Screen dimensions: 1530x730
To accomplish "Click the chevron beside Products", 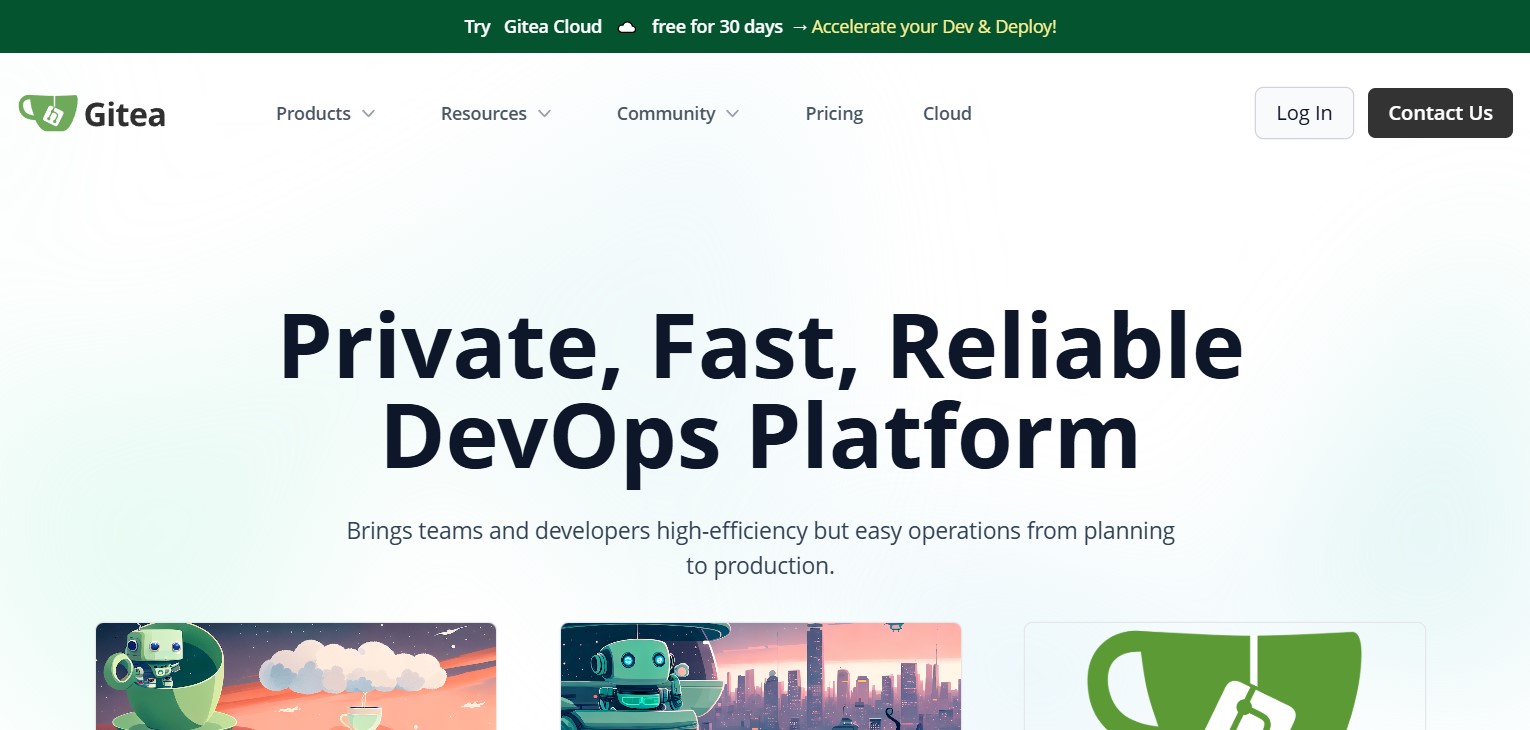I will click(368, 114).
